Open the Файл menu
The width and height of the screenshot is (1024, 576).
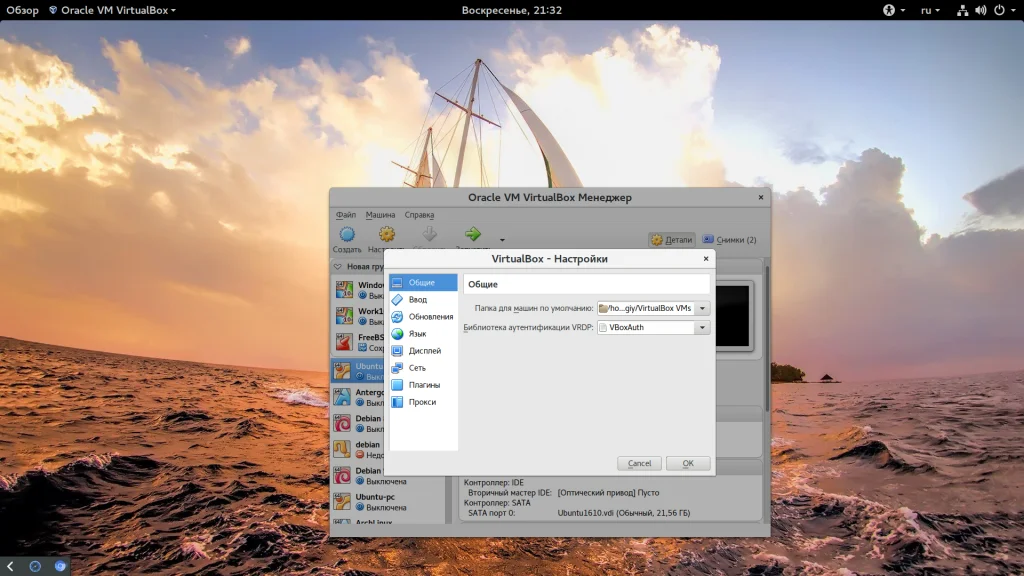(346, 215)
